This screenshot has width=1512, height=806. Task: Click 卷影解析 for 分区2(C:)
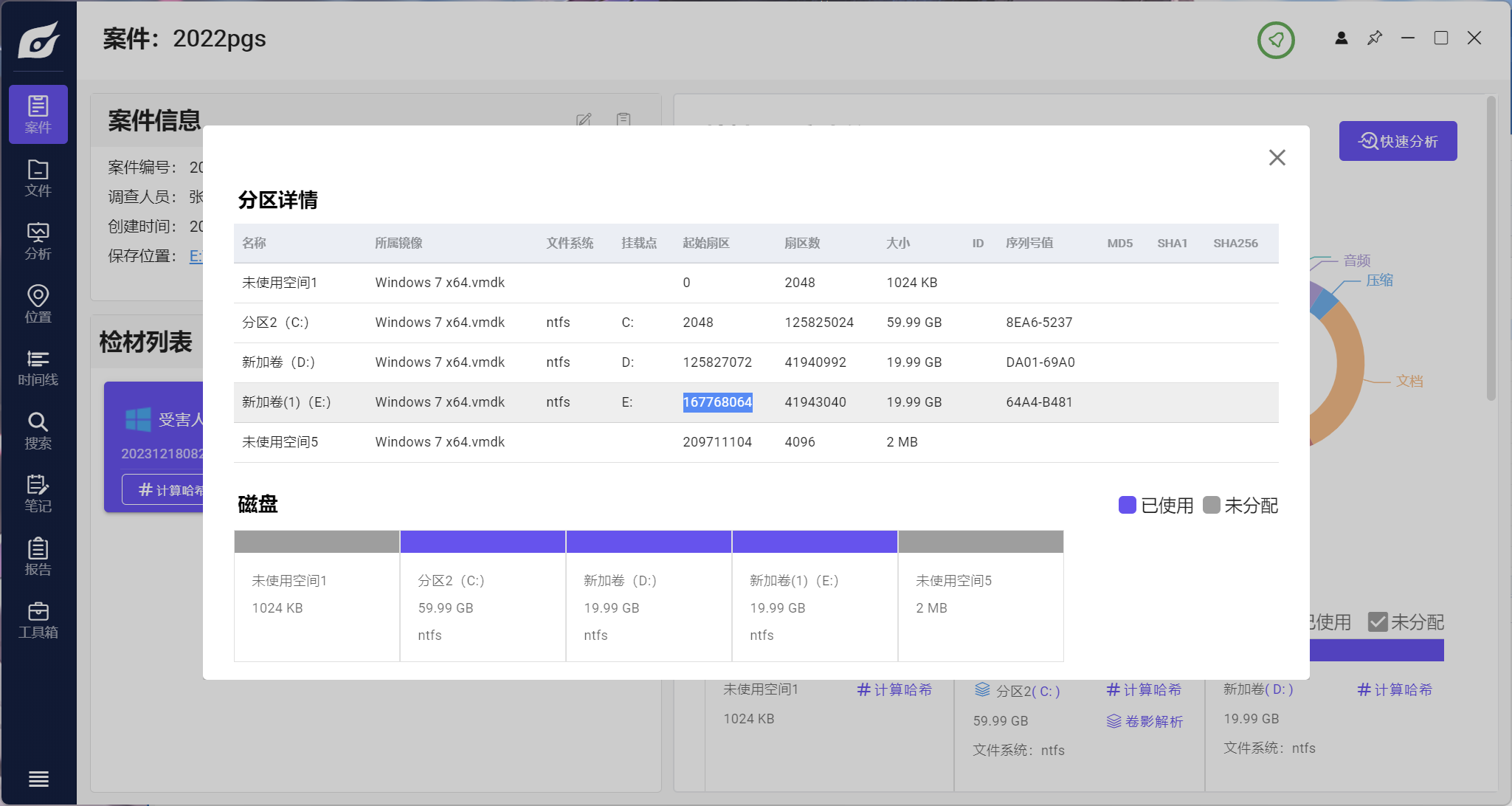click(1145, 721)
